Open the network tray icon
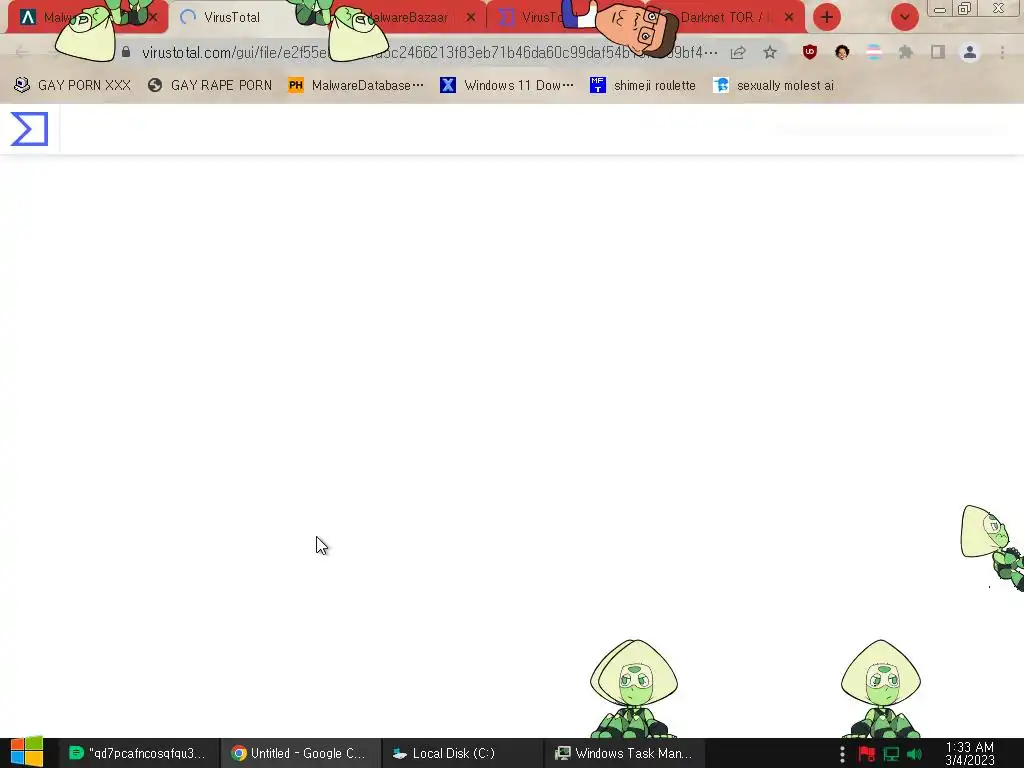The image size is (1024, 768). (x=891, y=754)
